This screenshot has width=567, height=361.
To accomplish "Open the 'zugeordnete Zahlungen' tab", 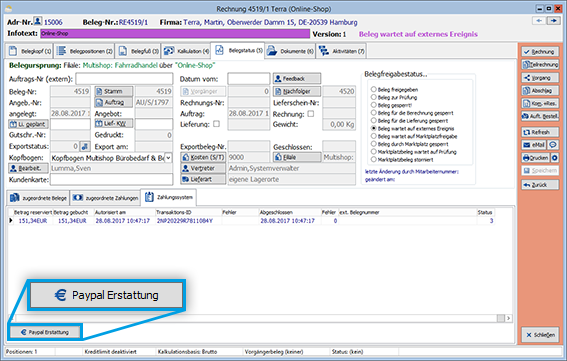I will [105, 198].
